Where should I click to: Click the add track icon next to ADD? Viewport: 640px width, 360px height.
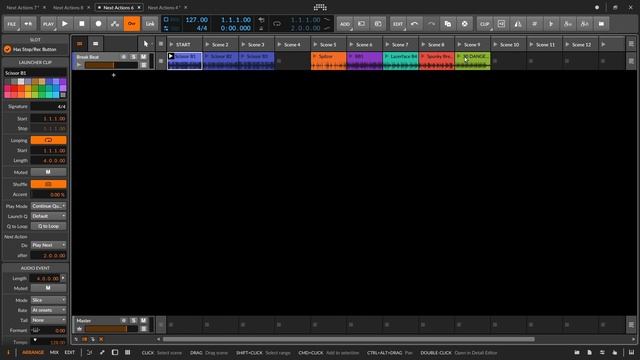coord(362,24)
